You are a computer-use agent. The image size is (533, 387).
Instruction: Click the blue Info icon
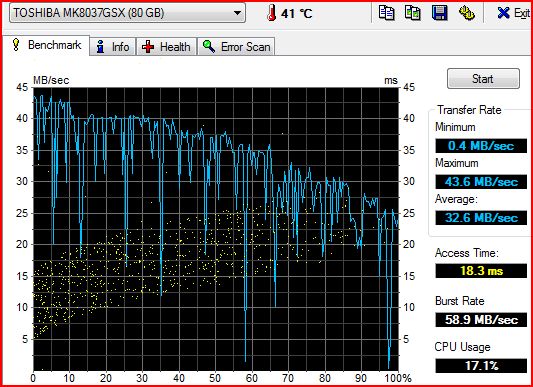pos(100,47)
